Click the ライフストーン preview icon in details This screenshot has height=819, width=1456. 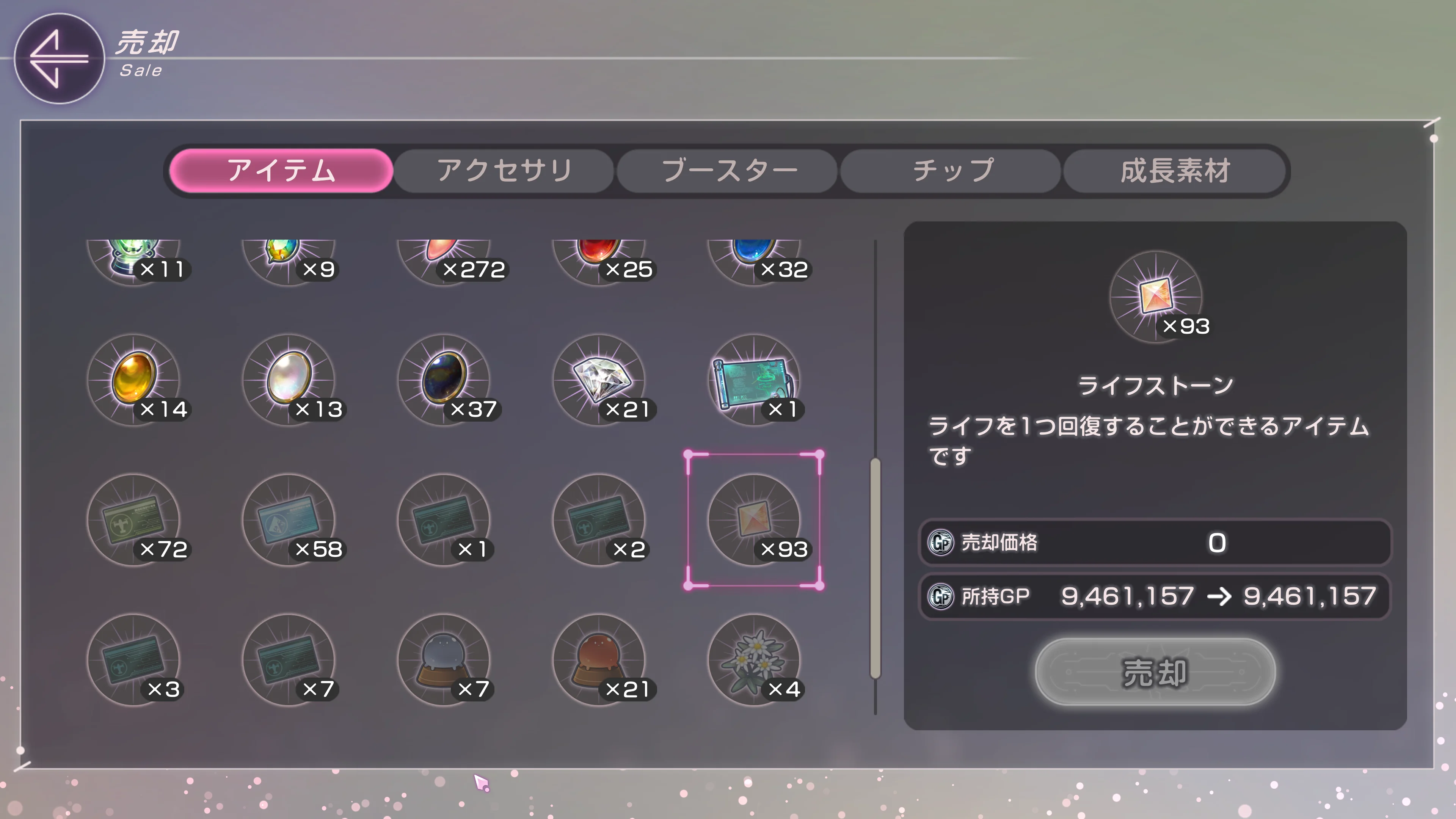tap(1156, 297)
